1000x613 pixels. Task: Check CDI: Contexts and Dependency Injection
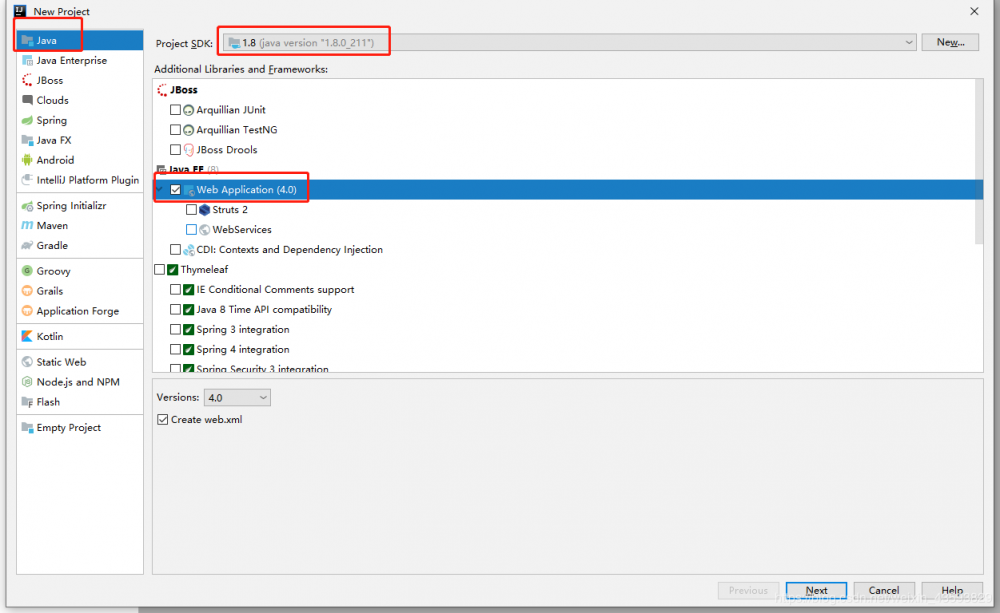pos(175,249)
